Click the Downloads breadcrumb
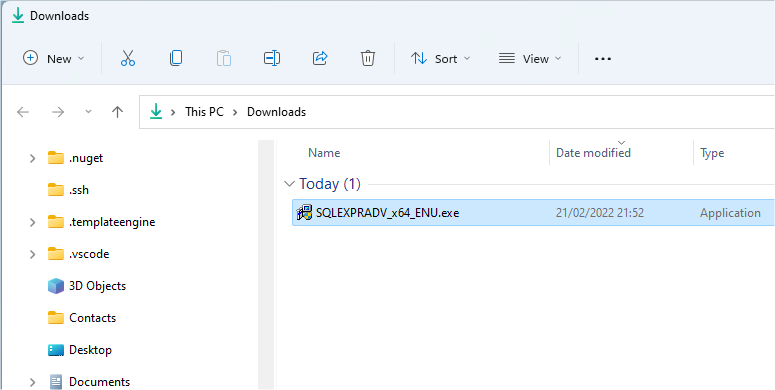Screen dimensions: 775x390 276,112
